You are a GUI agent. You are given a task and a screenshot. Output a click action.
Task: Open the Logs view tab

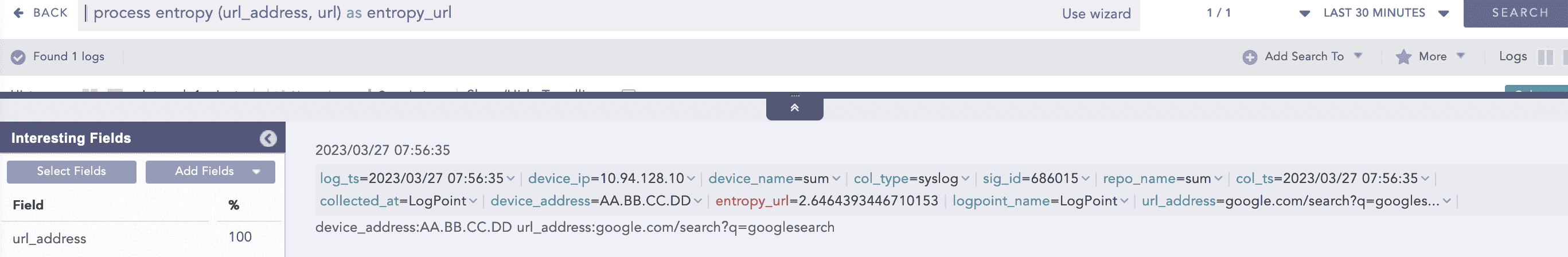[1512, 57]
